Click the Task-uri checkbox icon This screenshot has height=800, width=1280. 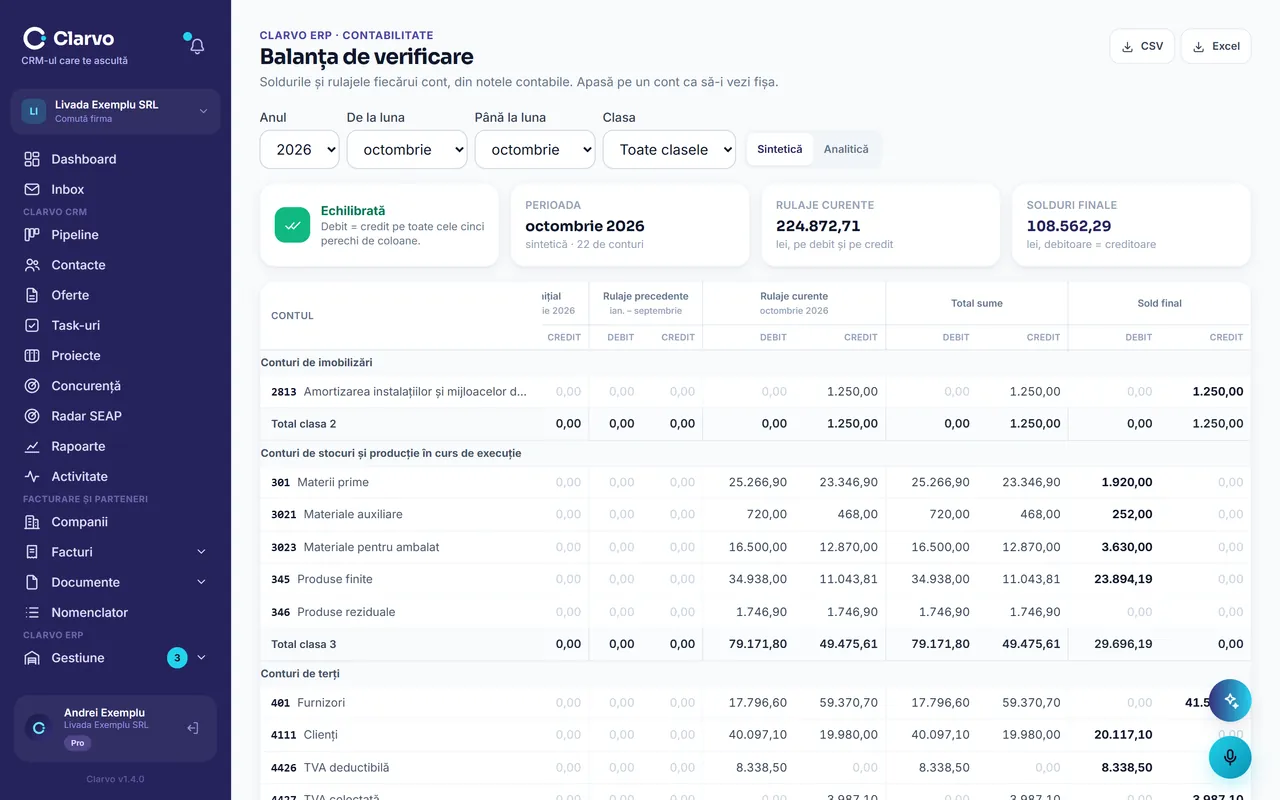[x=32, y=325]
